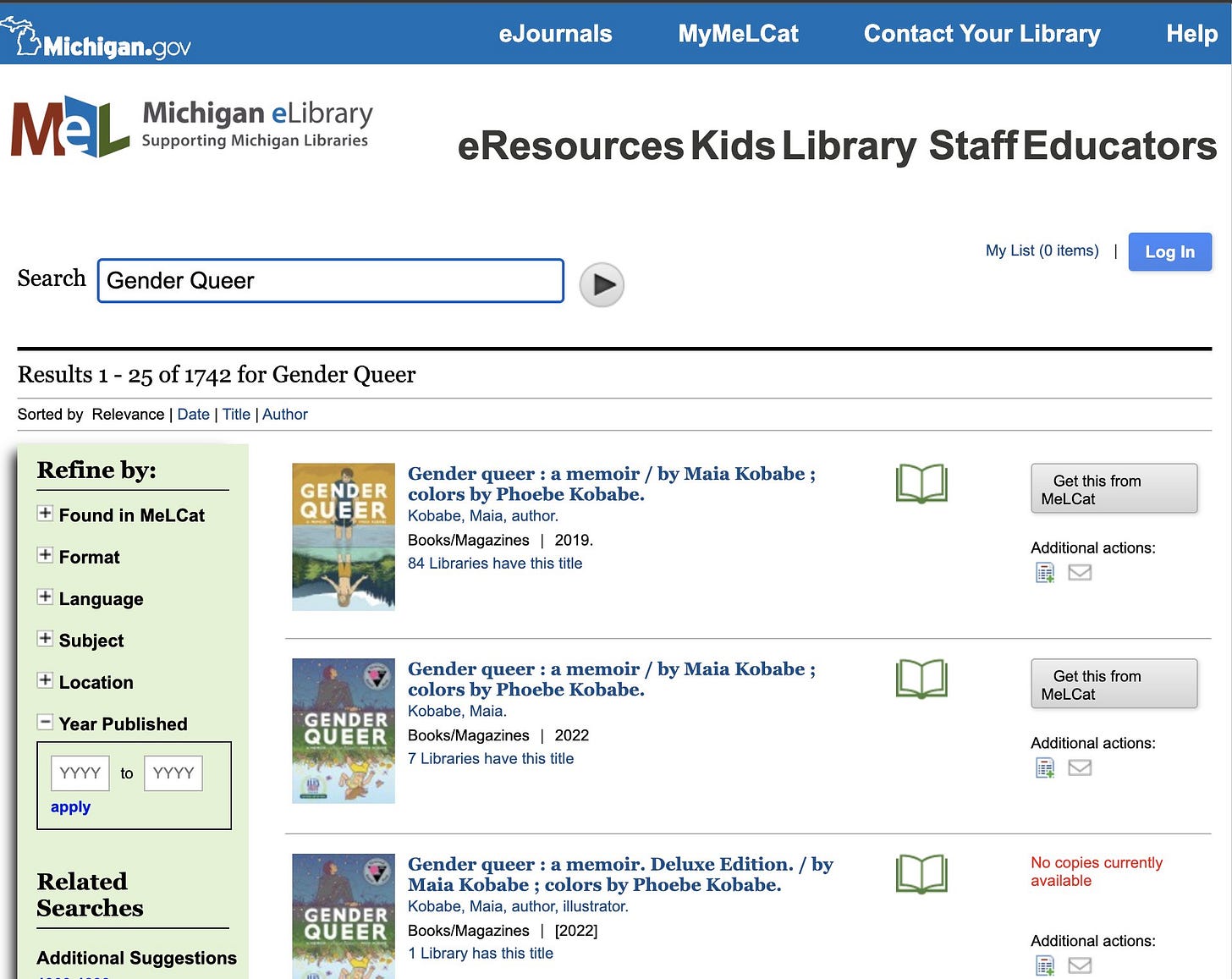Viewport: 1232px width, 979px height.
Task: Open My List (0 items)
Action: (1042, 250)
